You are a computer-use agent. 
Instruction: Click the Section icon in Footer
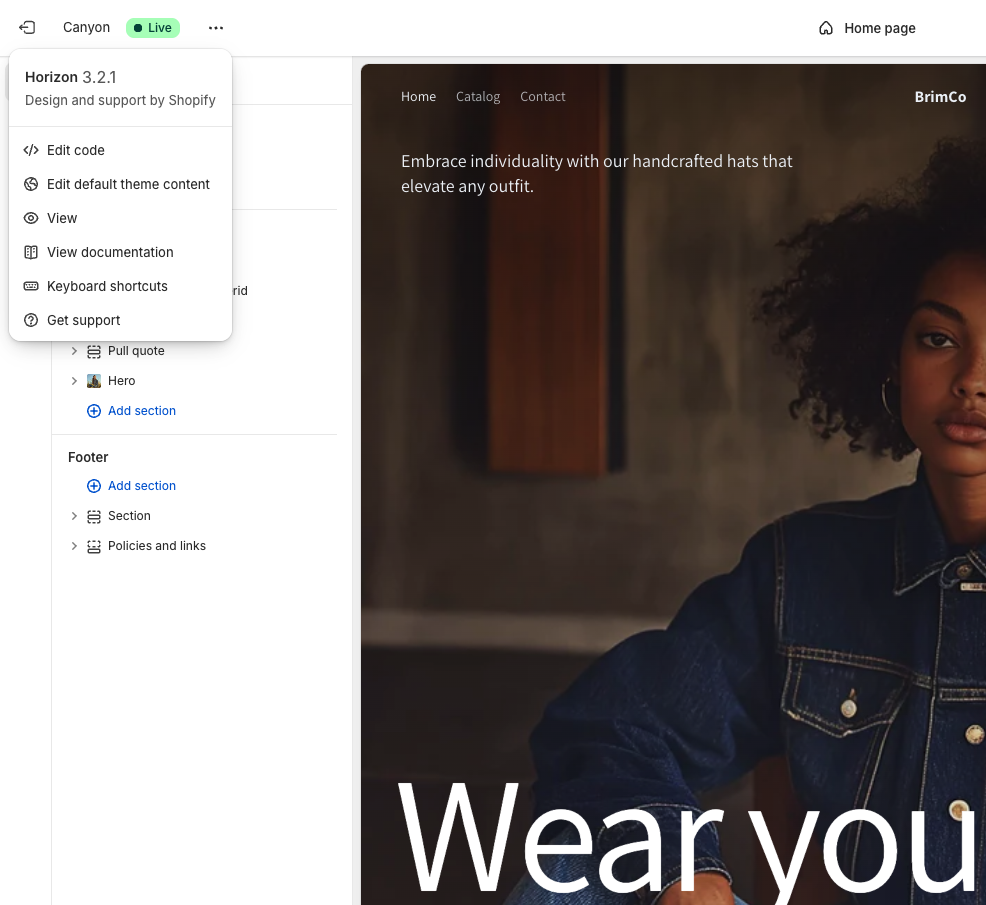(93, 515)
